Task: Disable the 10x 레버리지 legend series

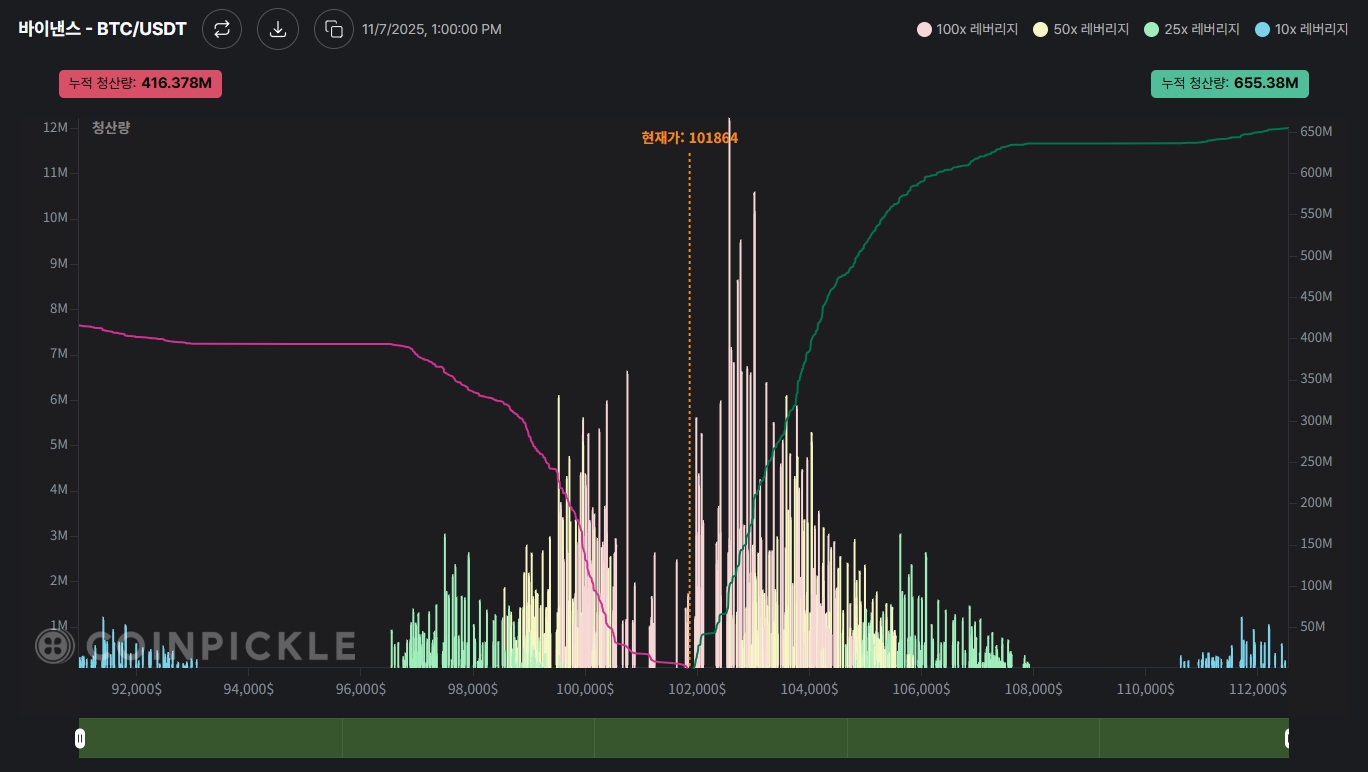Action: (1302, 30)
